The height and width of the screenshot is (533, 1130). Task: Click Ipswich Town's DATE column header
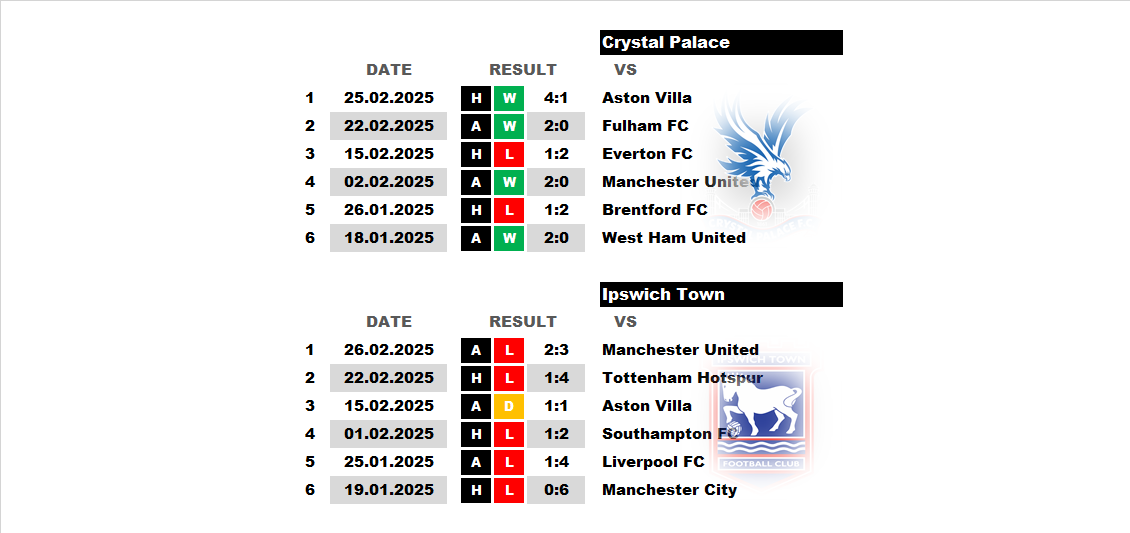coord(389,322)
